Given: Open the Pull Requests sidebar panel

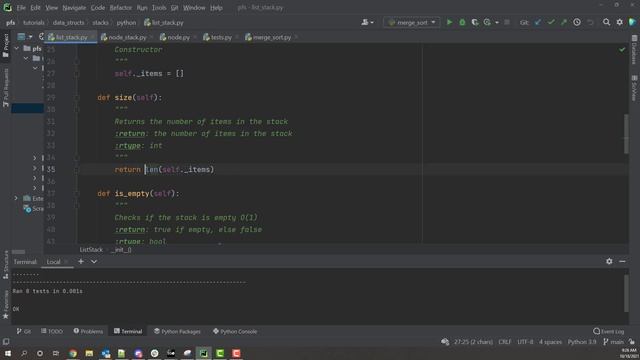Looking at the screenshot, I should pos(6,88).
